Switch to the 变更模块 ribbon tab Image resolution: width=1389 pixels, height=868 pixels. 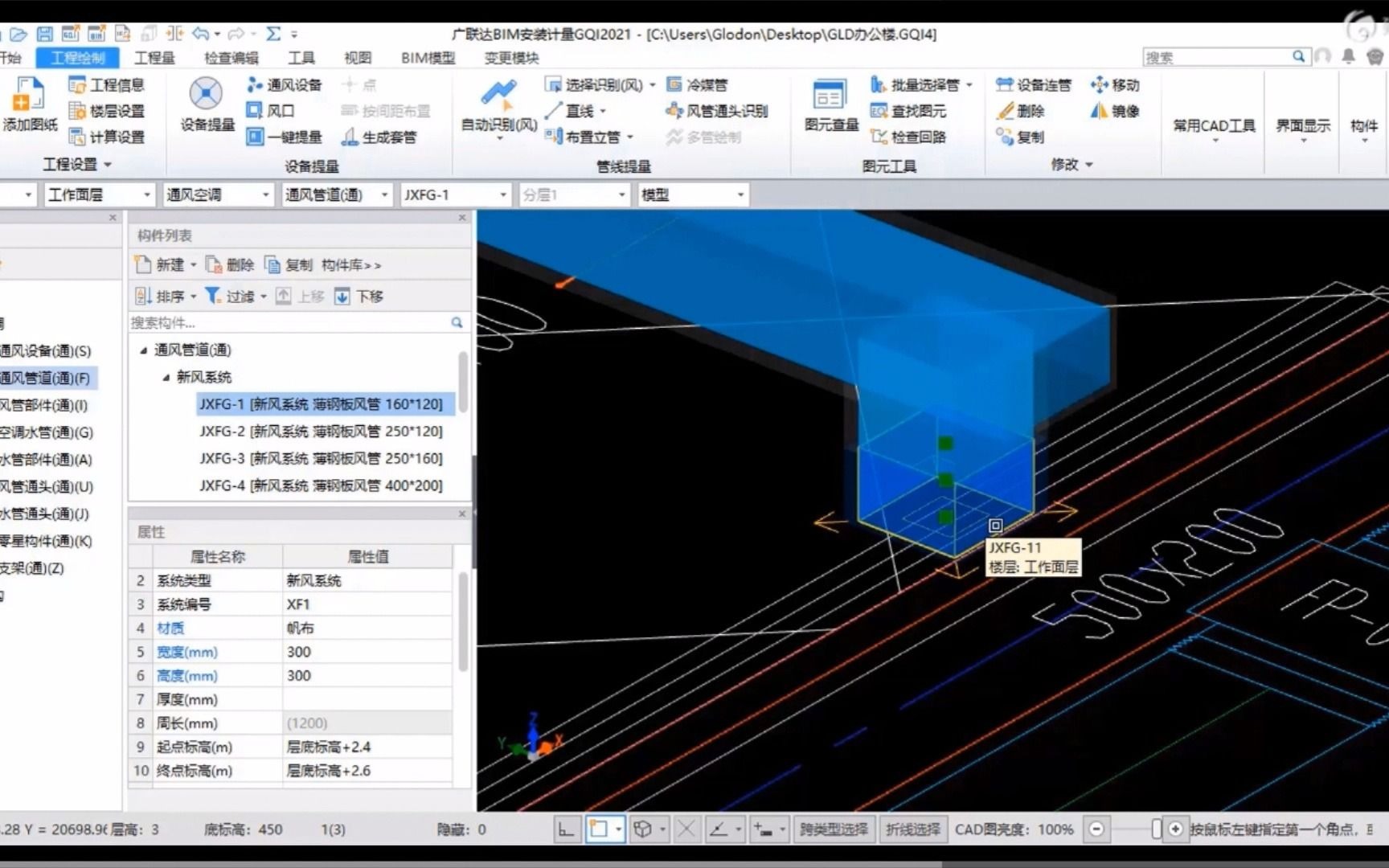click(x=511, y=58)
